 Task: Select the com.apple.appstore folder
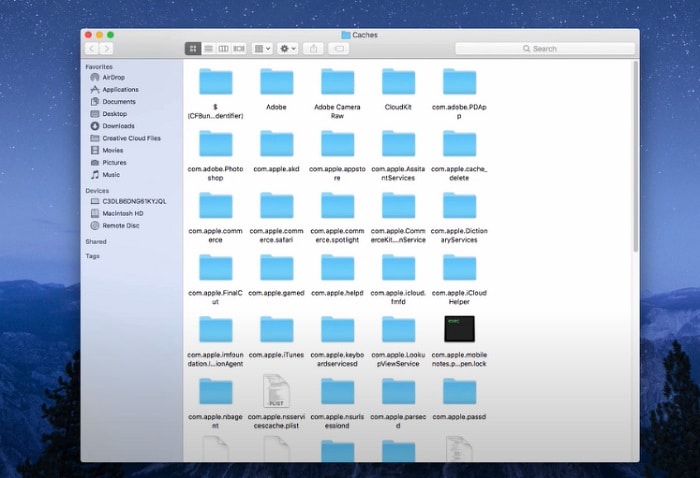tap(338, 144)
